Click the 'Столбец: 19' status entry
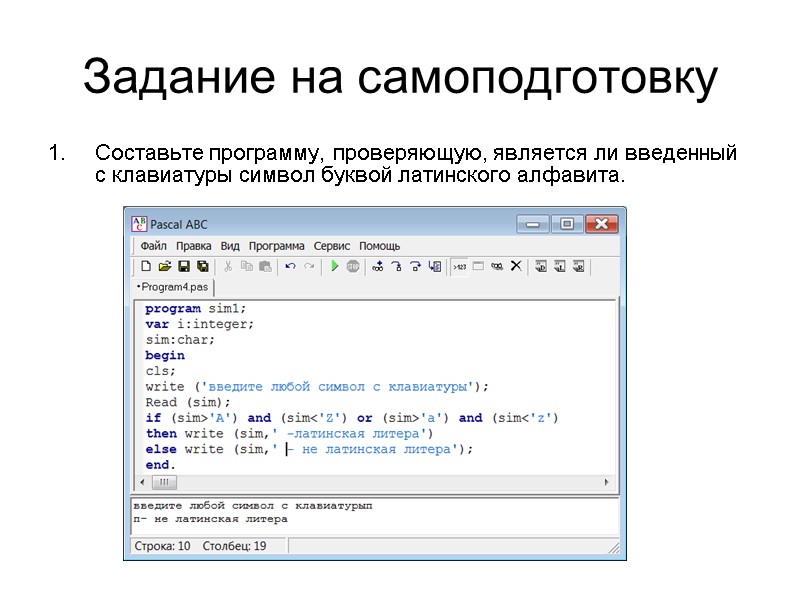The width and height of the screenshot is (800, 600). [234, 546]
